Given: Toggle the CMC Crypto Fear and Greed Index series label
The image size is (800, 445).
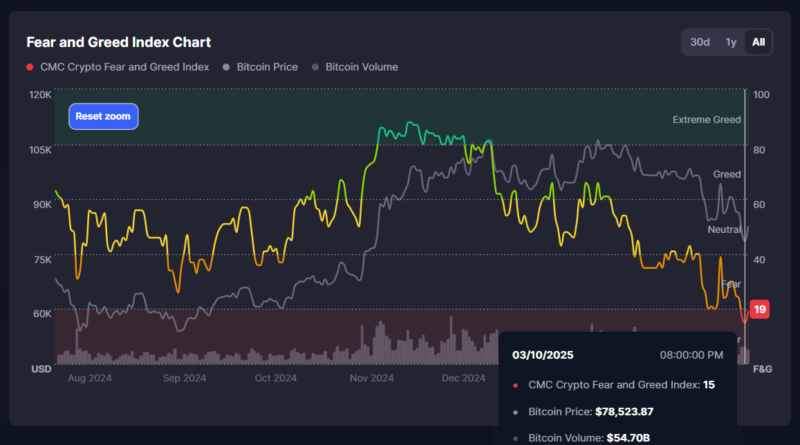Looking at the screenshot, I should coord(124,67).
